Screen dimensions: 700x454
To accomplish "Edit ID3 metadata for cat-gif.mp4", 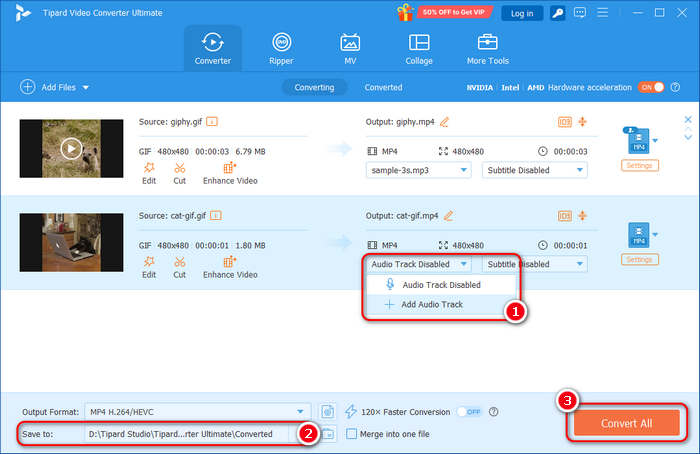I will tap(565, 216).
